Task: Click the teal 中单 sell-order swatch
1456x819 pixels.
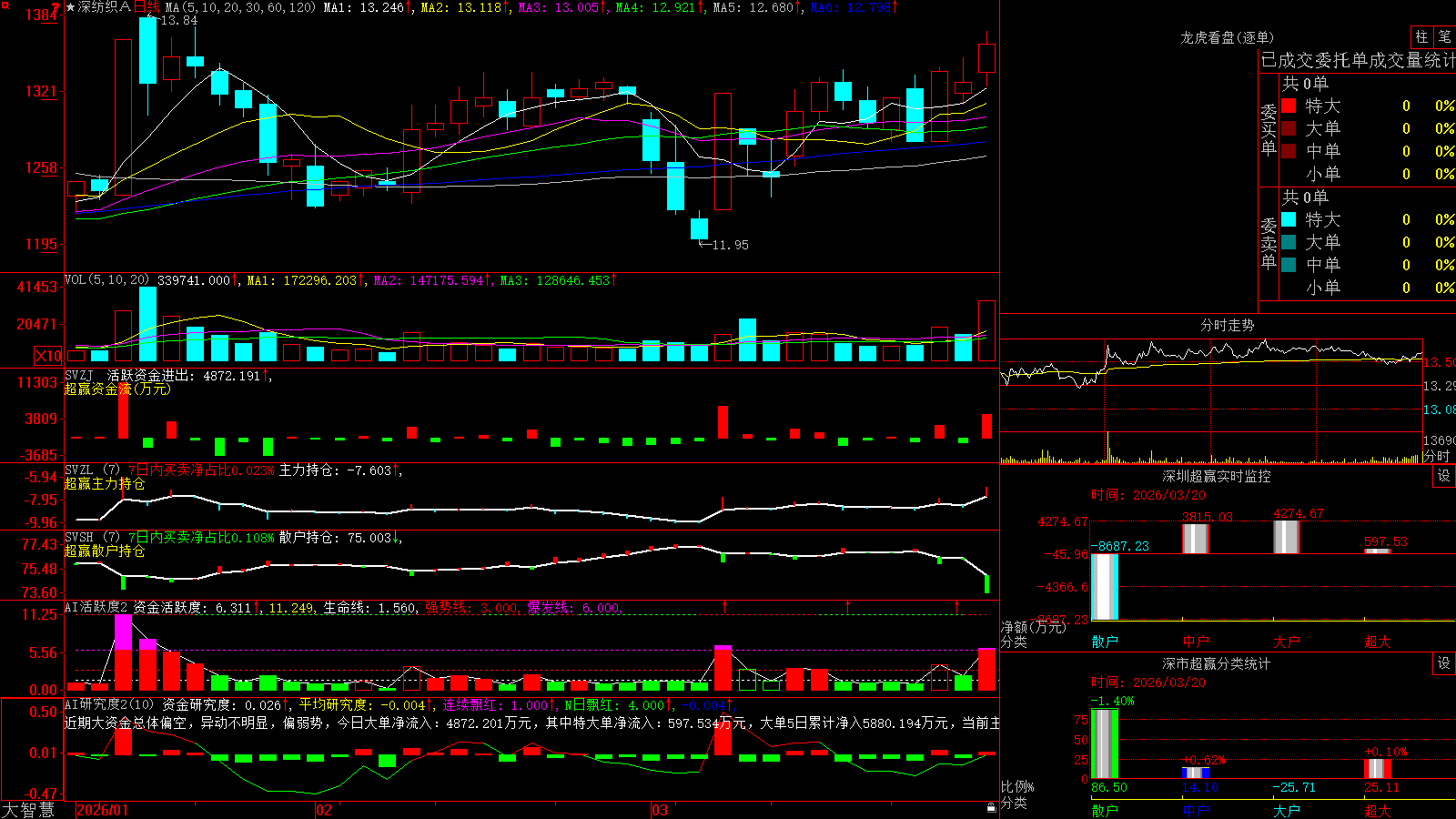Action: click(x=1289, y=264)
